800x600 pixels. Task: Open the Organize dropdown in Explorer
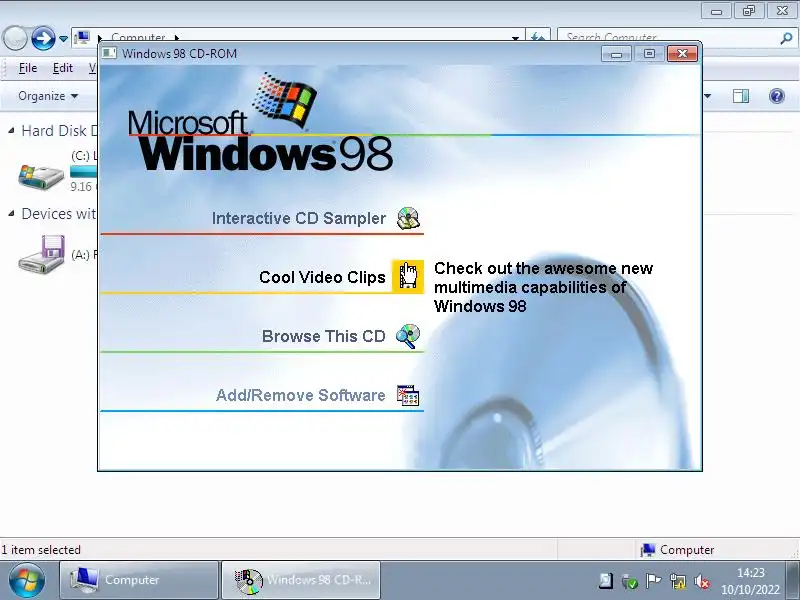point(47,96)
